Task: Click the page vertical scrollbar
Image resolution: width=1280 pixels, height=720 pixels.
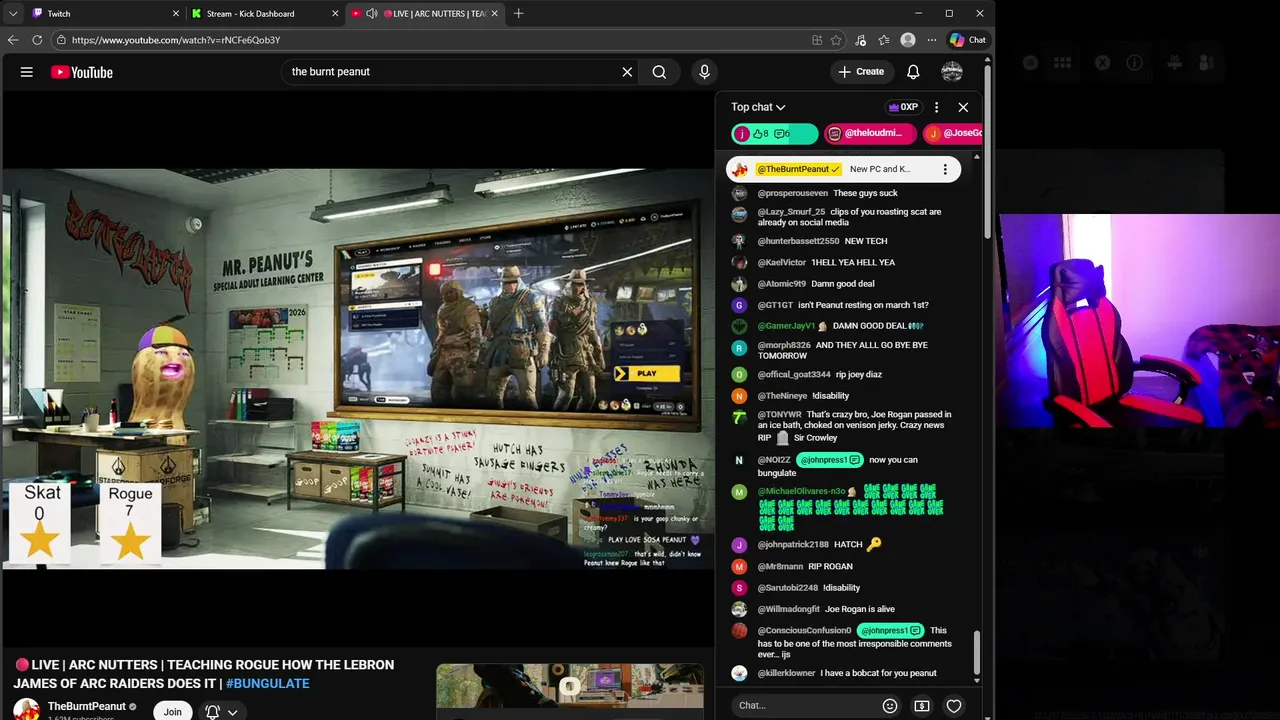Action: click(x=987, y=150)
